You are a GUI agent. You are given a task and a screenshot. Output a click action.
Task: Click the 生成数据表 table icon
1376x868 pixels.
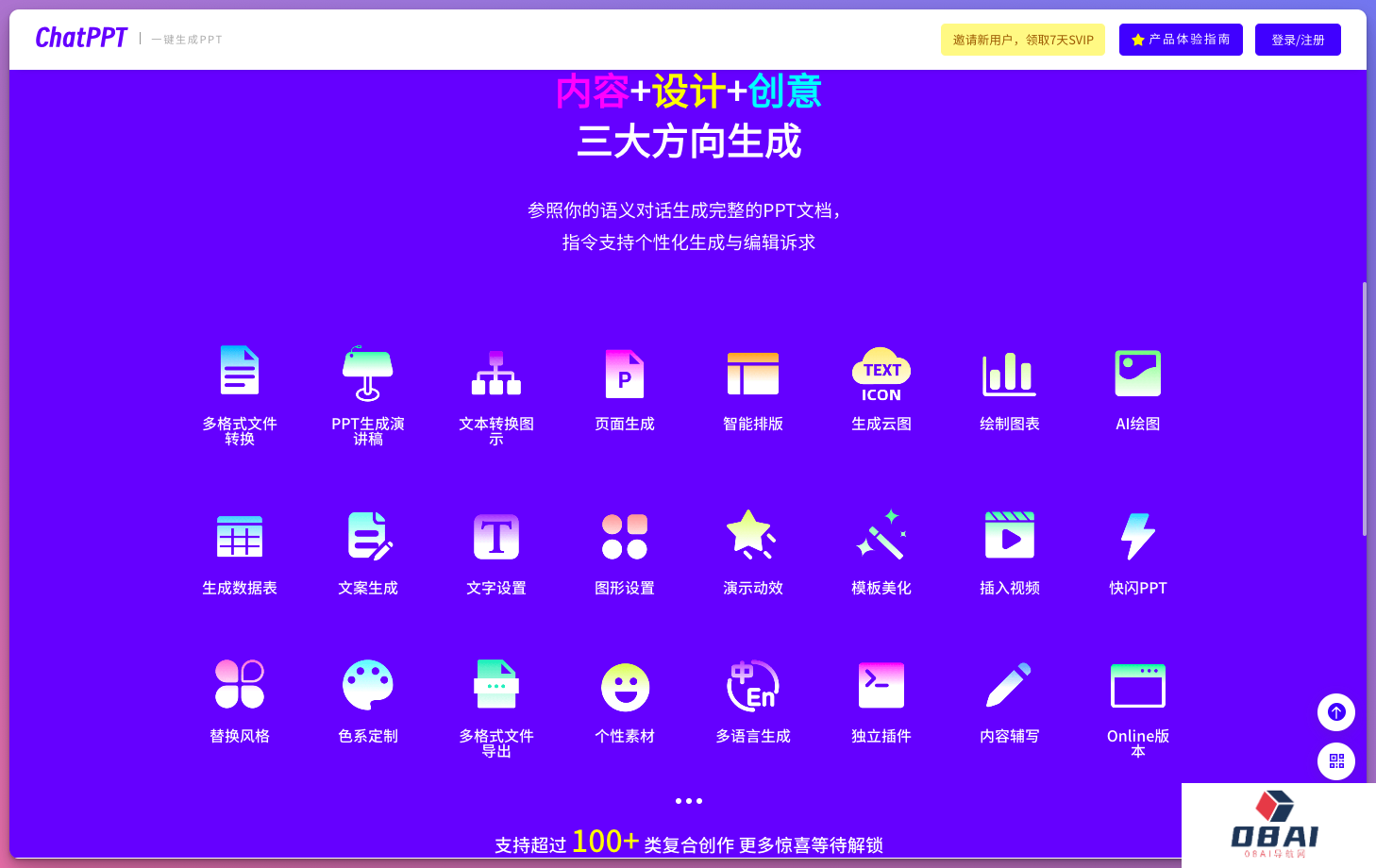[240, 537]
